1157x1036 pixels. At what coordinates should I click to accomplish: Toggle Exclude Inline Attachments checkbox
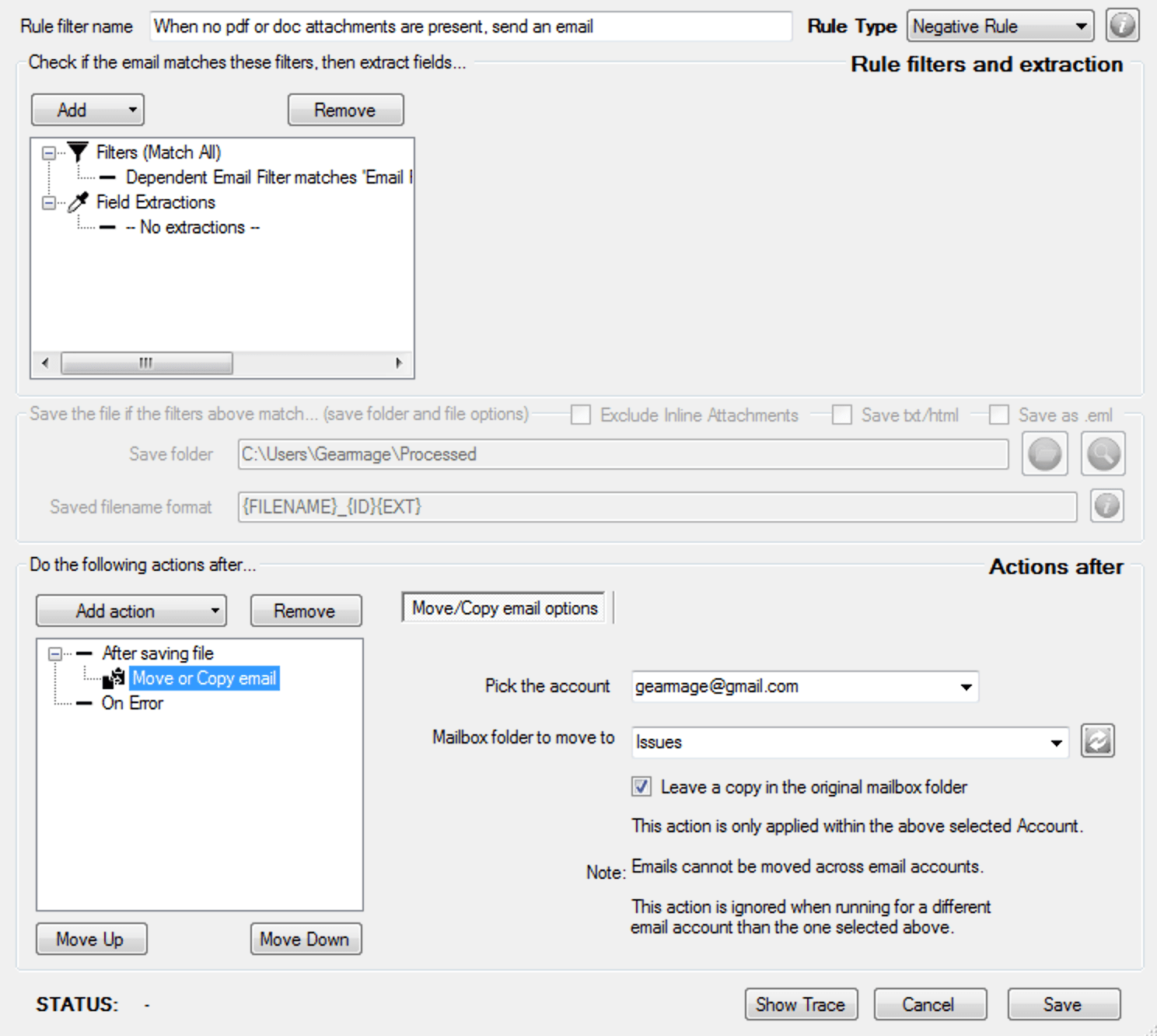581,415
